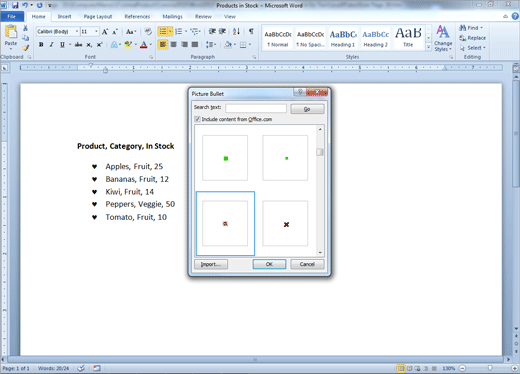Screen dimensions: 520x374
Task: Open the Select dropdown in Editing
Action: click(x=473, y=48)
